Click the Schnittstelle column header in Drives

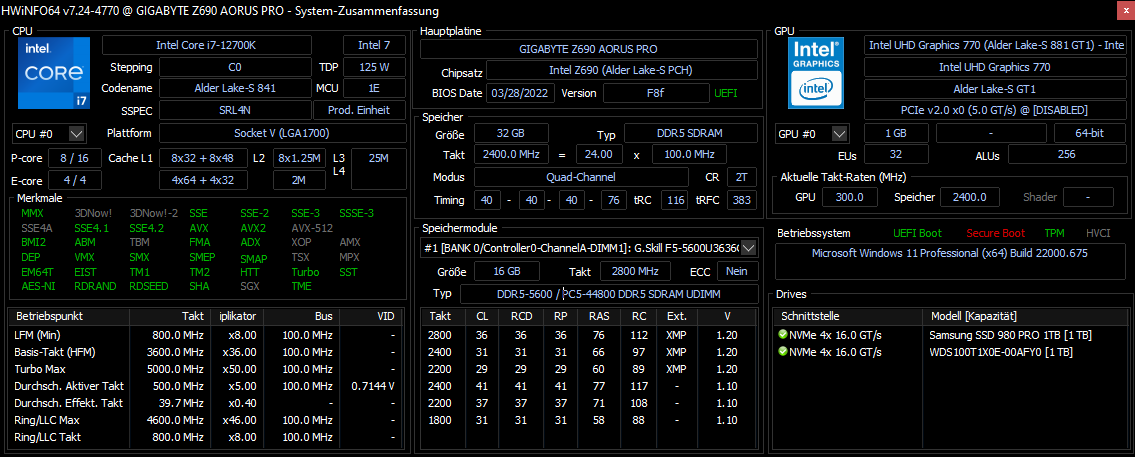[x=849, y=316]
